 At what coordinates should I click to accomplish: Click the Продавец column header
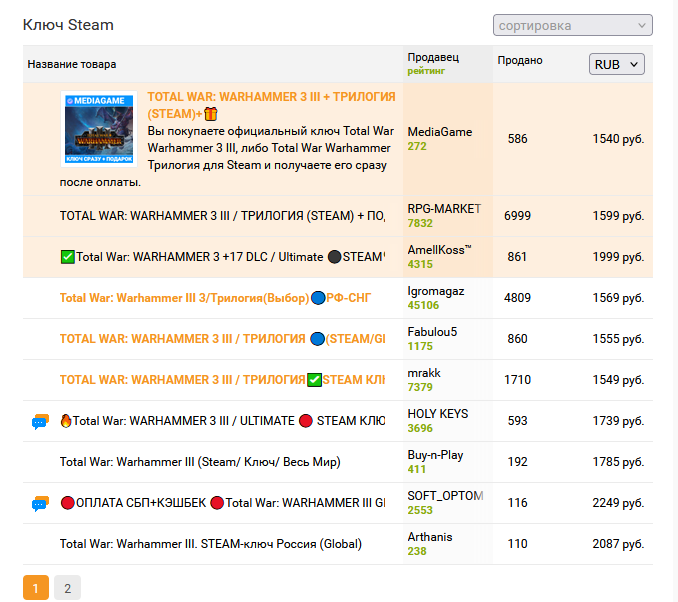tap(433, 57)
